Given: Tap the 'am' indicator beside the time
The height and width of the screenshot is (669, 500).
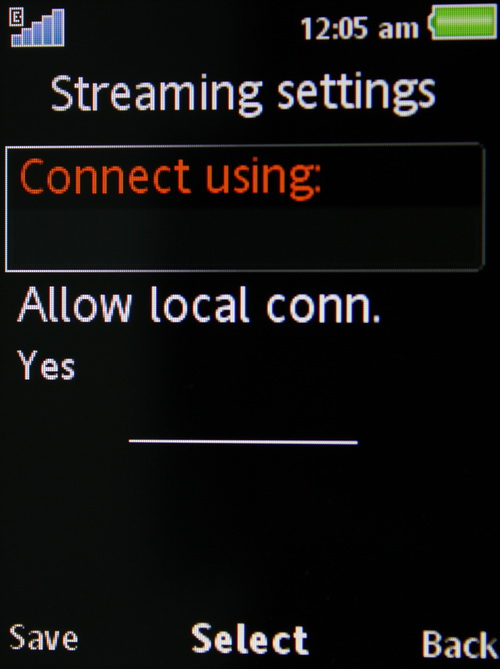Looking at the screenshot, I should pyautogui.click(x=398, y=30).
